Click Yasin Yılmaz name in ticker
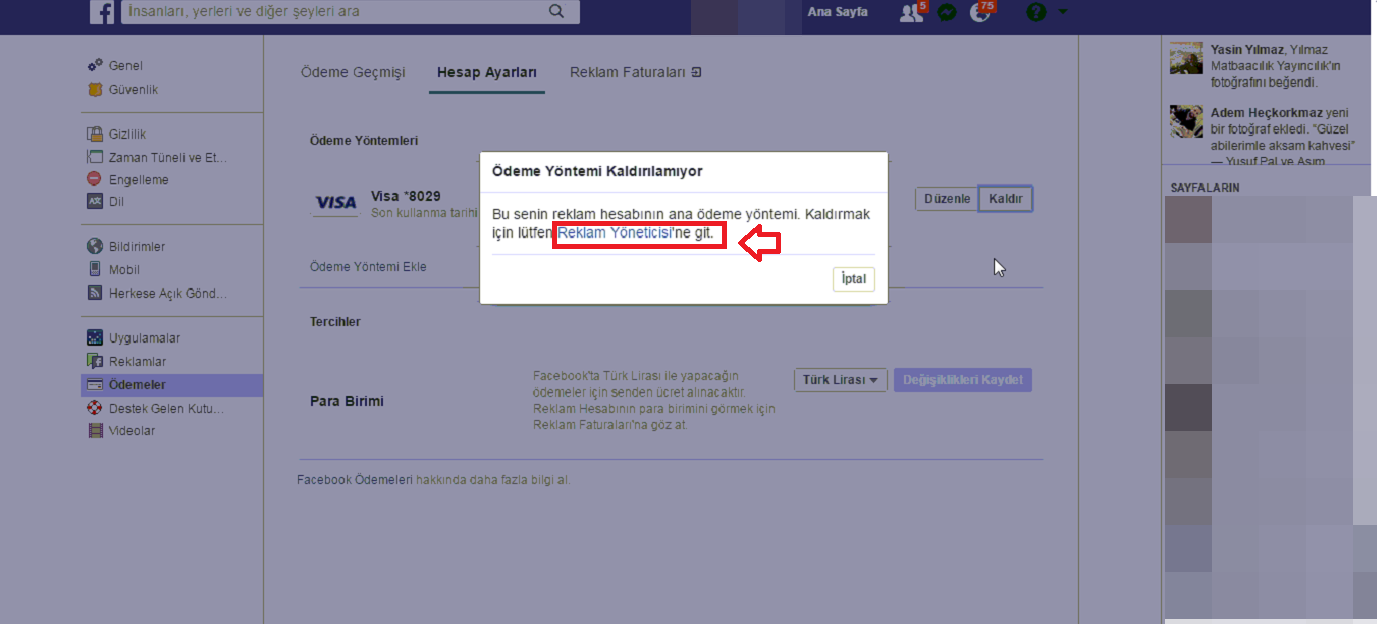Image resolution: width=1377 pixels, height=624 pixels. 1247,50
